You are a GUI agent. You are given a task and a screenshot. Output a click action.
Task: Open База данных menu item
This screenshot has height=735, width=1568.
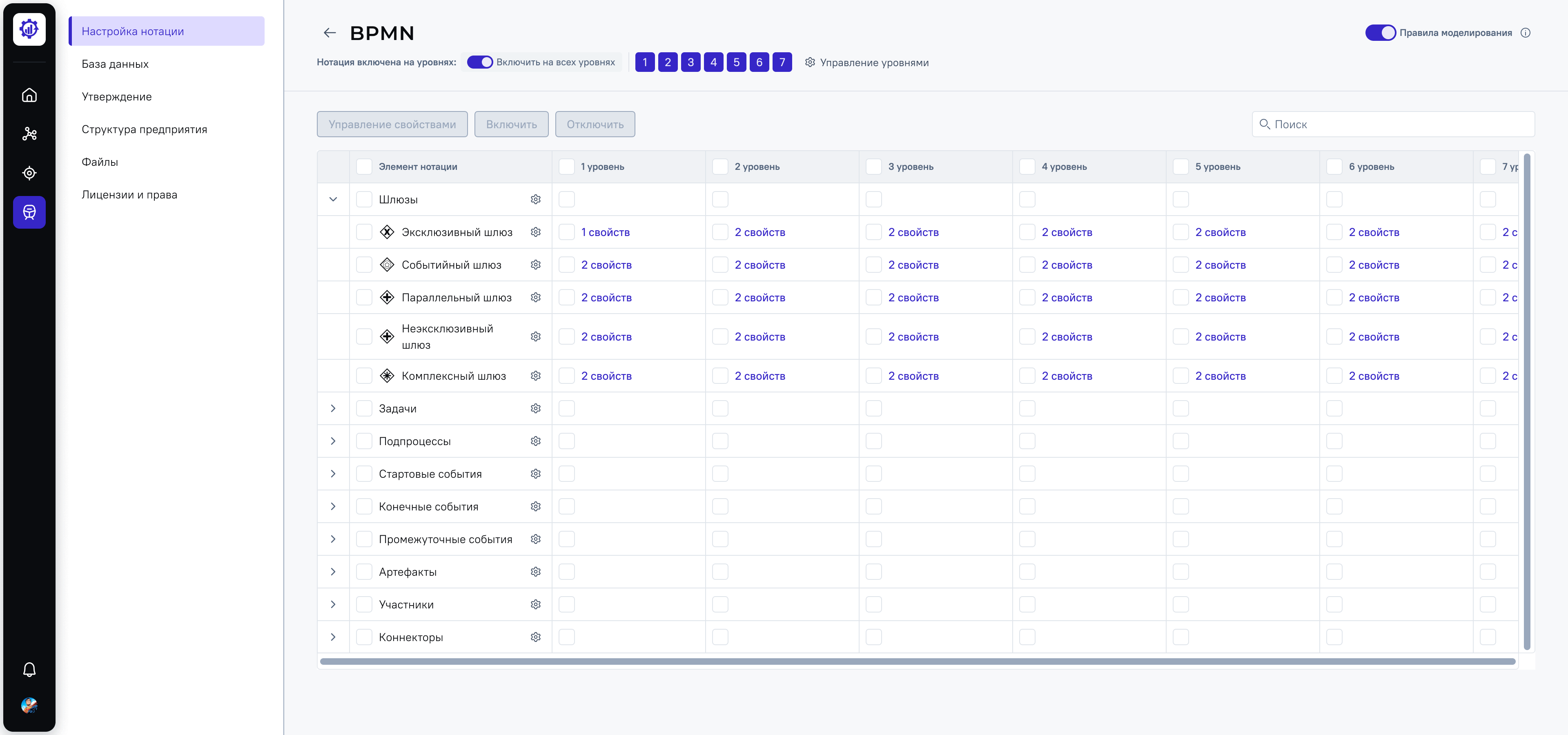pyautogui.click(x=115, y=64)
